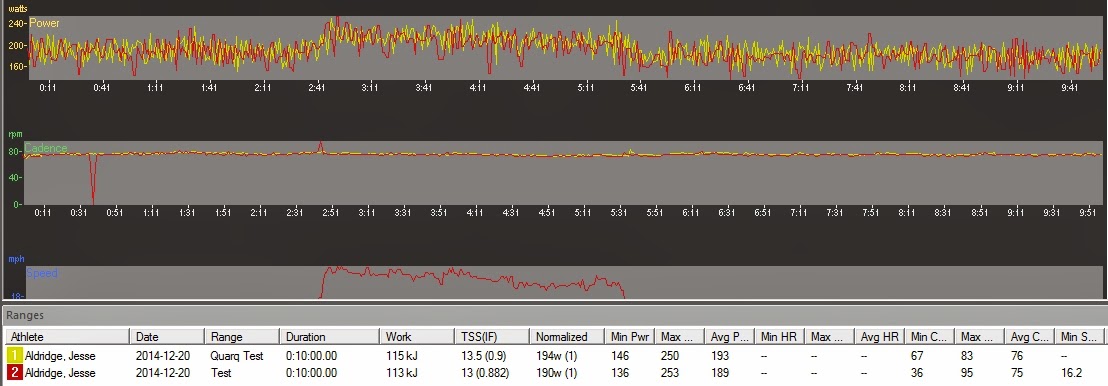This screenshot has width=1108, height=386.
Task: Click the 0:31 marker on the cadence timeline
Action: (x=78, y=212)
